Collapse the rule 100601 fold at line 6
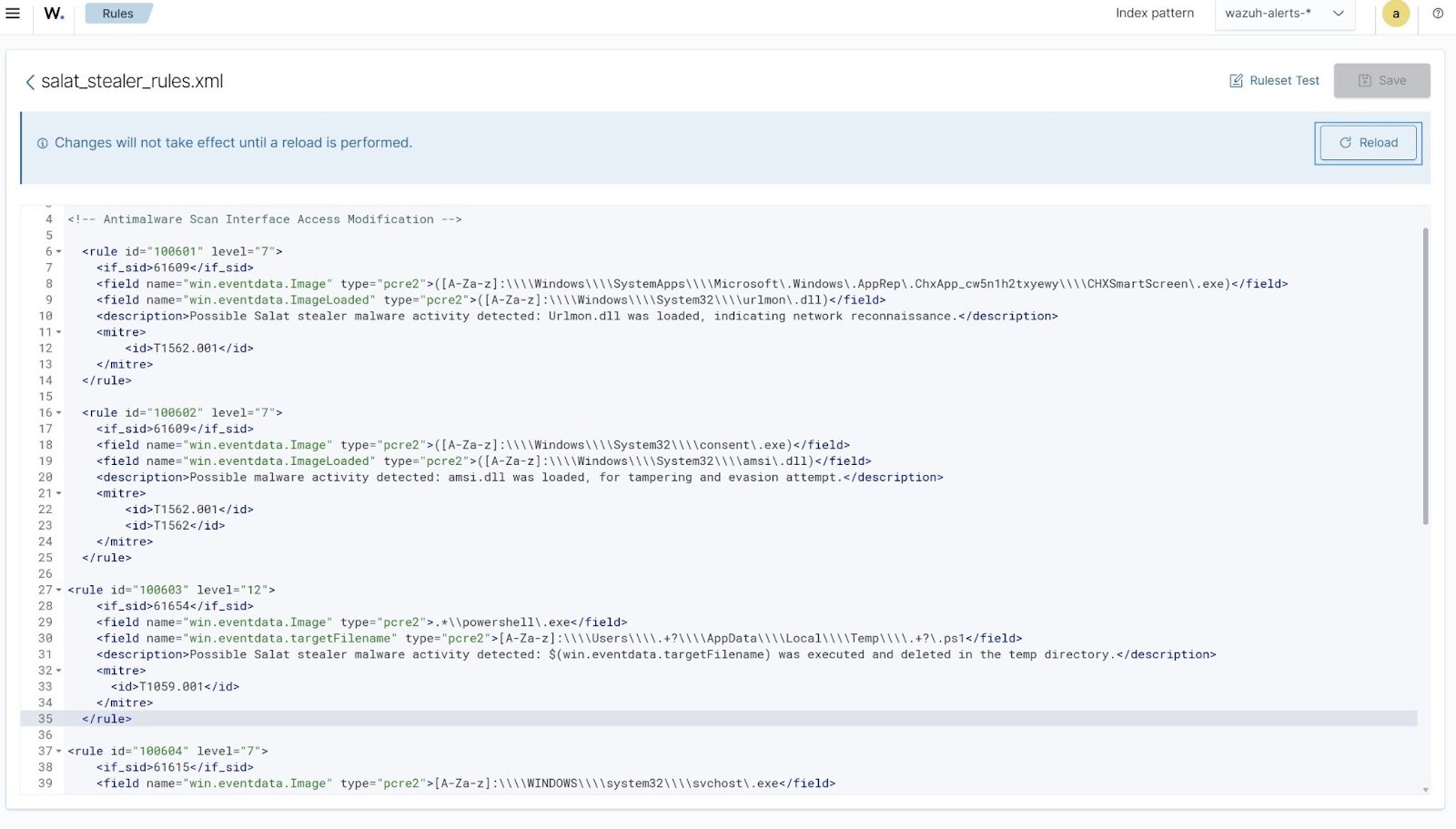1456x829 pixels. click(x=59, y=252)
